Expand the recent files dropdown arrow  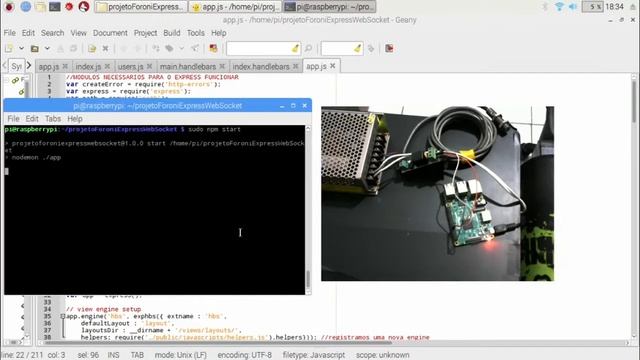[47, 49]
